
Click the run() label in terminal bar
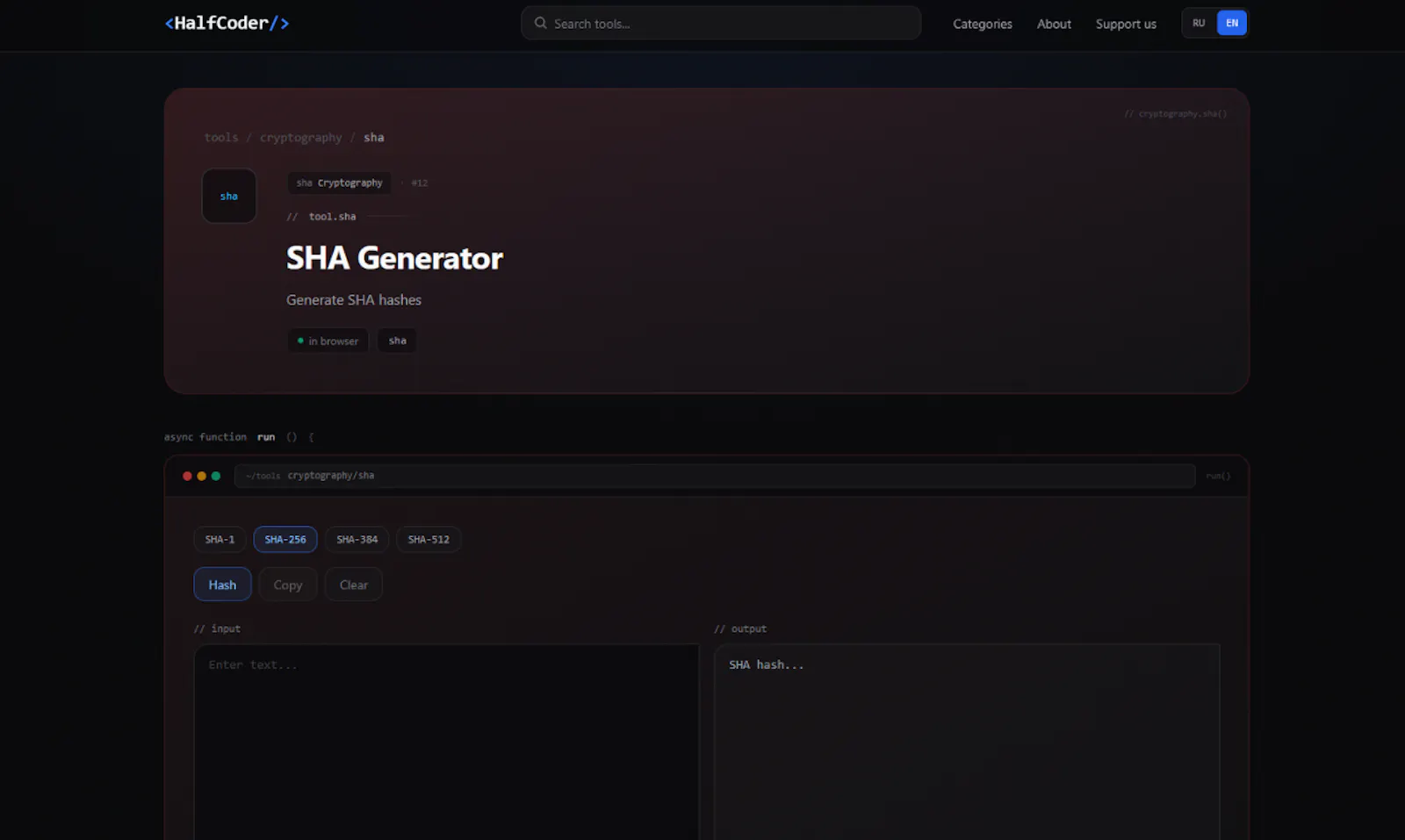click(x=1218, y=476)
